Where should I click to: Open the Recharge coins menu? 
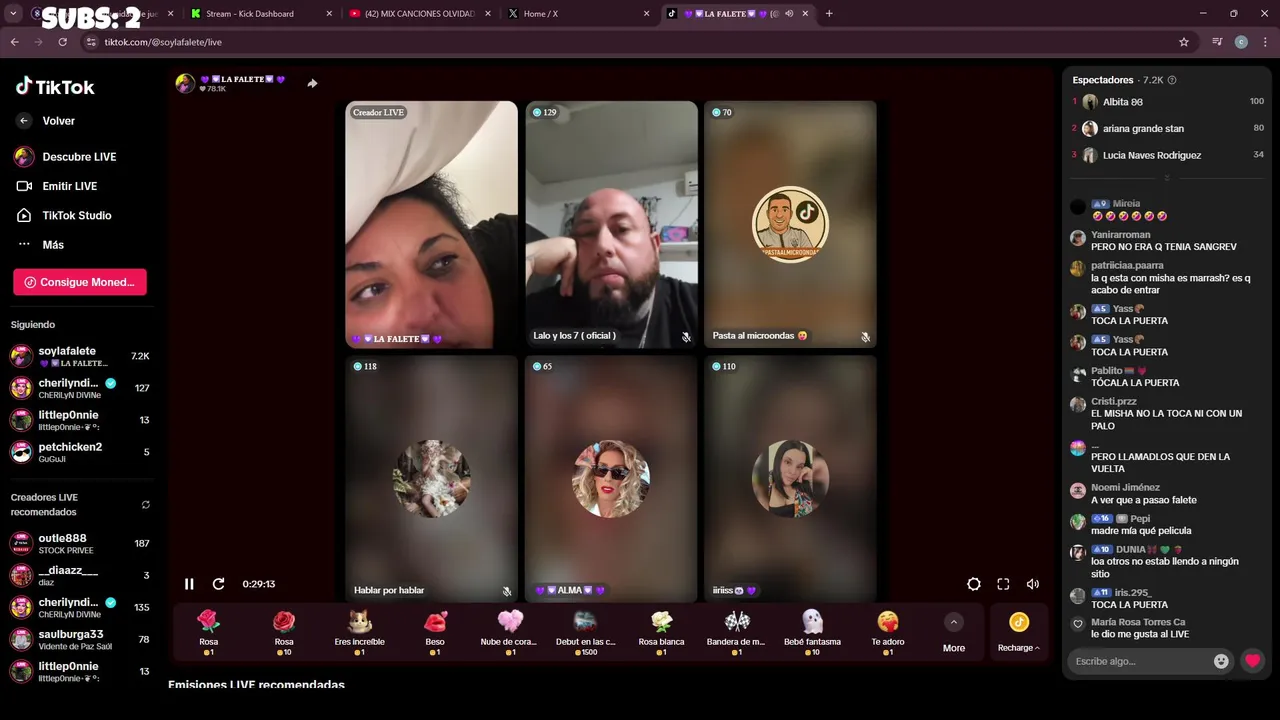tap(1018, 633)
